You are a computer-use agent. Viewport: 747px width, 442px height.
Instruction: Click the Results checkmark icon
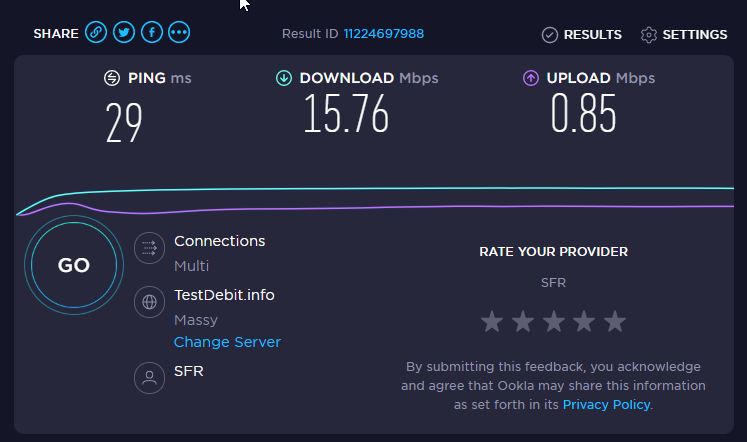pos(550,35)
